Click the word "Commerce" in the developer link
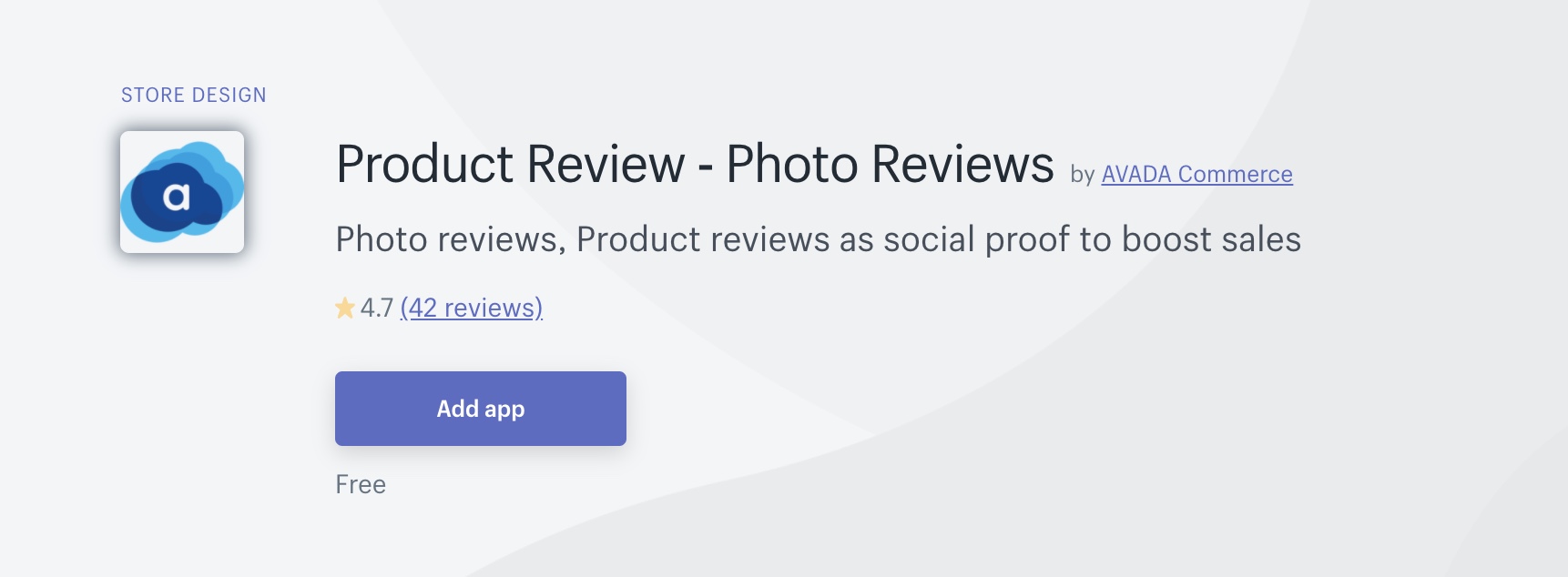This screenshot has width=1568, height=577. click(1235, 174)
